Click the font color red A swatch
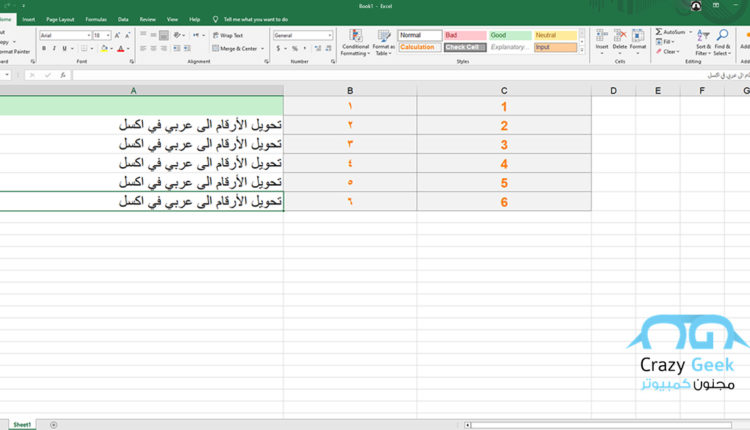The image size is (750, 430). point(120,48)
